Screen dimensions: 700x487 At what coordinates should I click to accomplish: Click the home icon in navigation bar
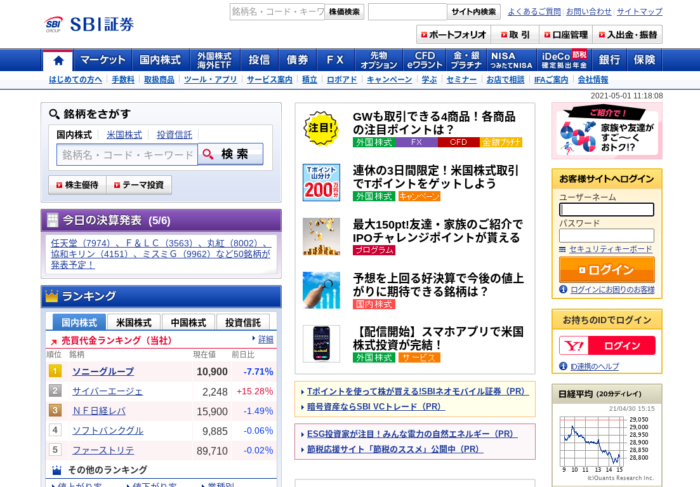tap(58, 60)
